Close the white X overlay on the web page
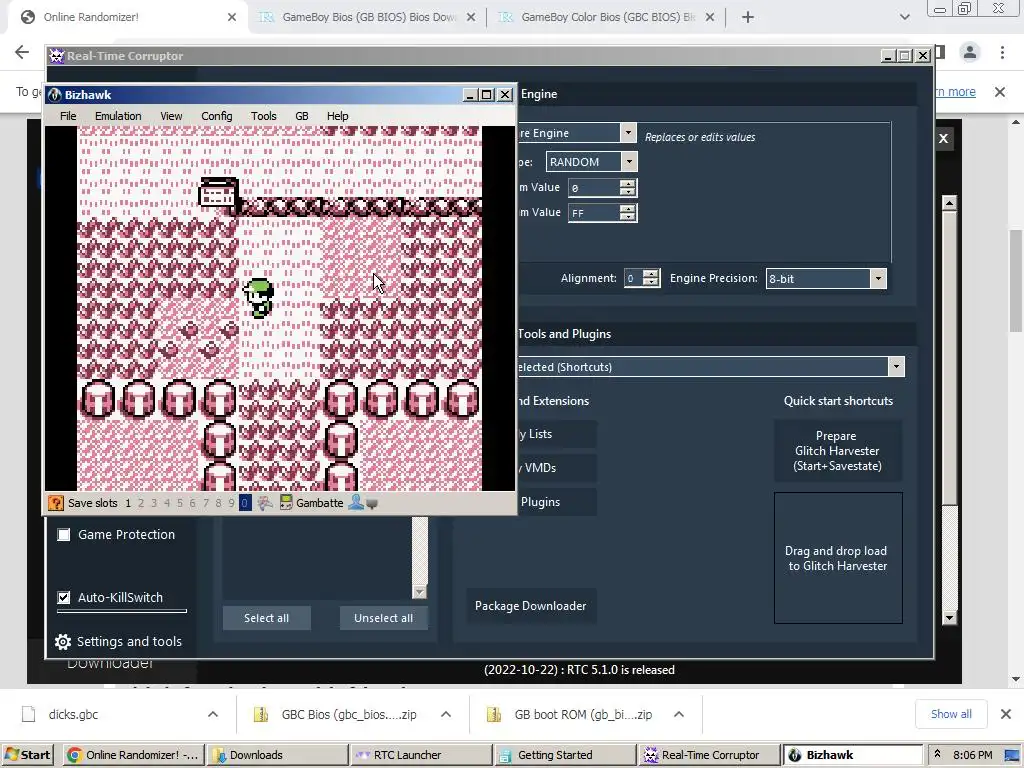 [943, 138]
